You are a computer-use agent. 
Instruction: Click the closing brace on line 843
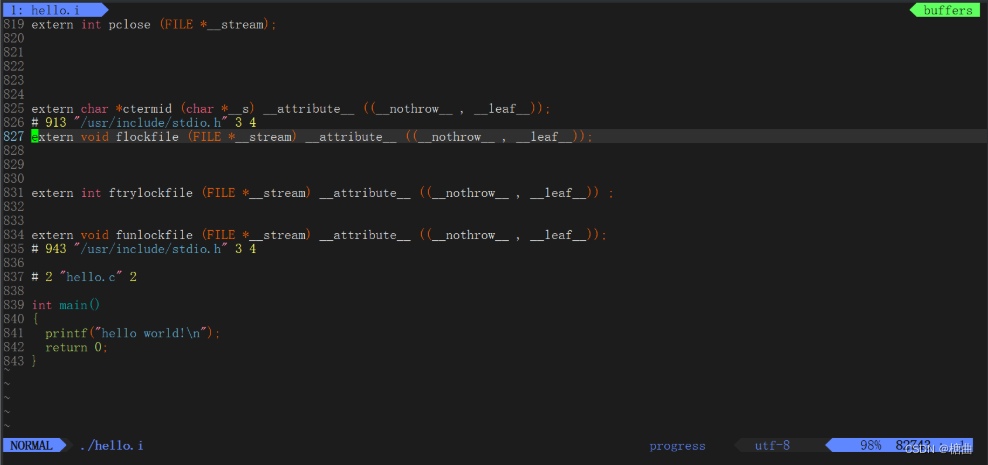(x=34, y=361)
